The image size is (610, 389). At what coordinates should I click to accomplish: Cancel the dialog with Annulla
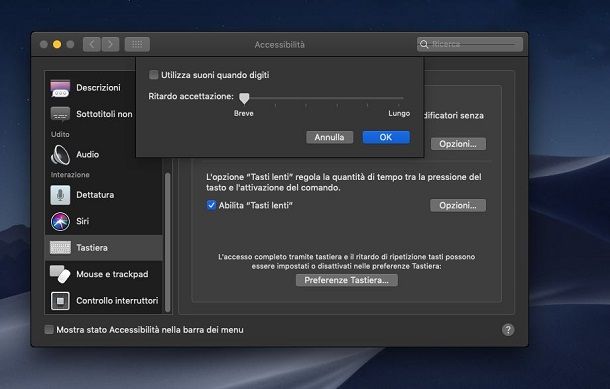pyautogui.click(x=330, y=137)
